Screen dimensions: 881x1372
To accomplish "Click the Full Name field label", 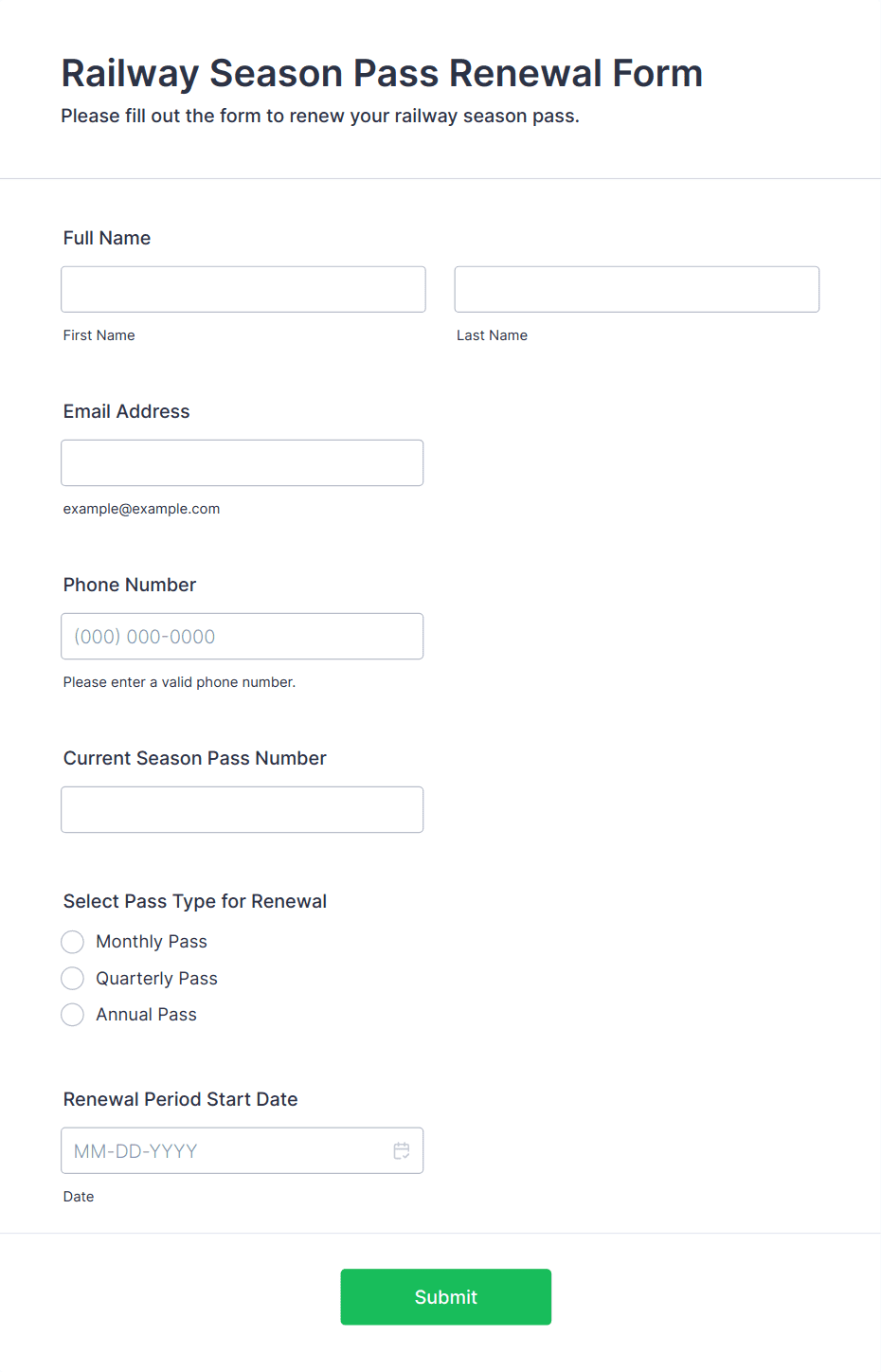I will pyautogui.click(x=107, y=238).
